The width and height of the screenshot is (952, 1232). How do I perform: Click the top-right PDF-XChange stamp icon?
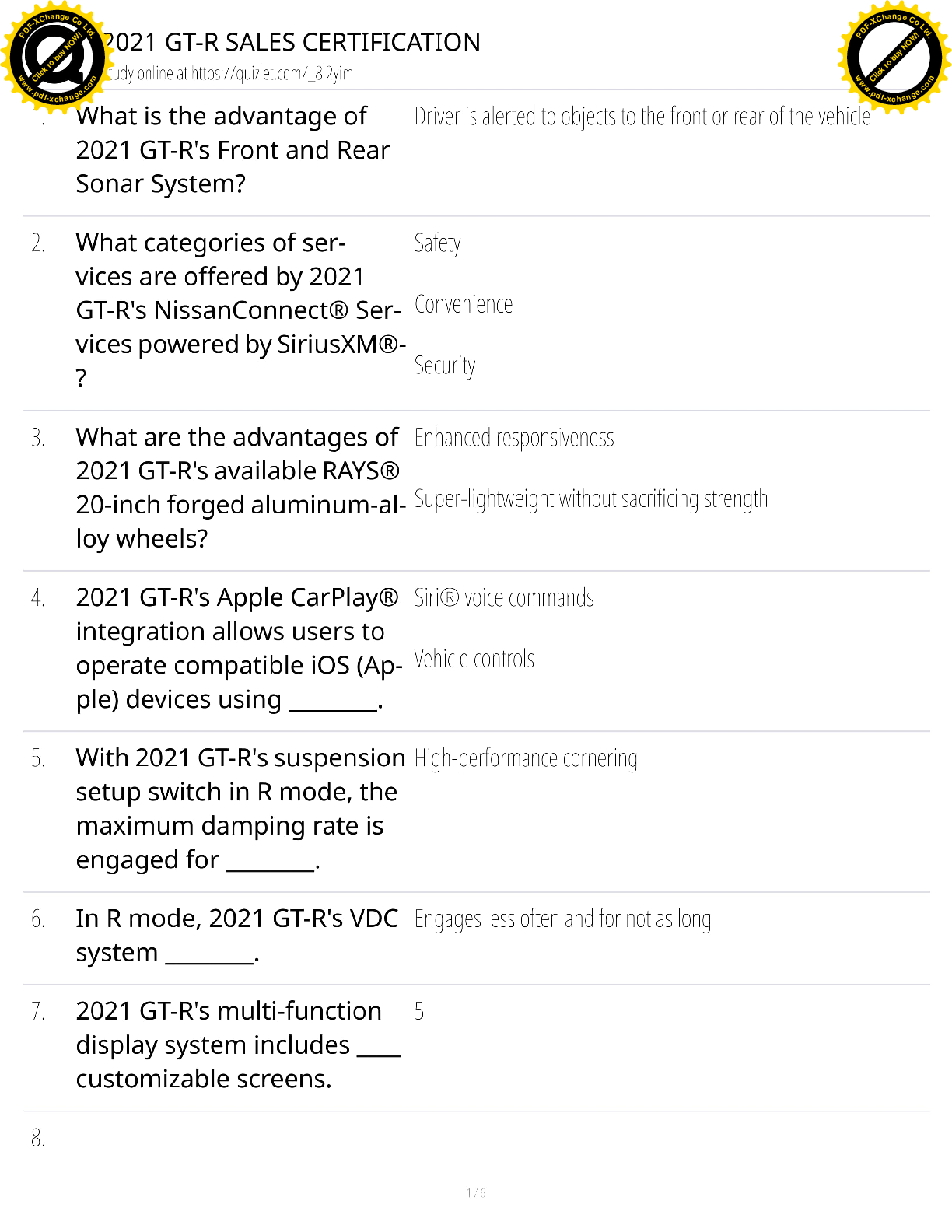[894, 57]
